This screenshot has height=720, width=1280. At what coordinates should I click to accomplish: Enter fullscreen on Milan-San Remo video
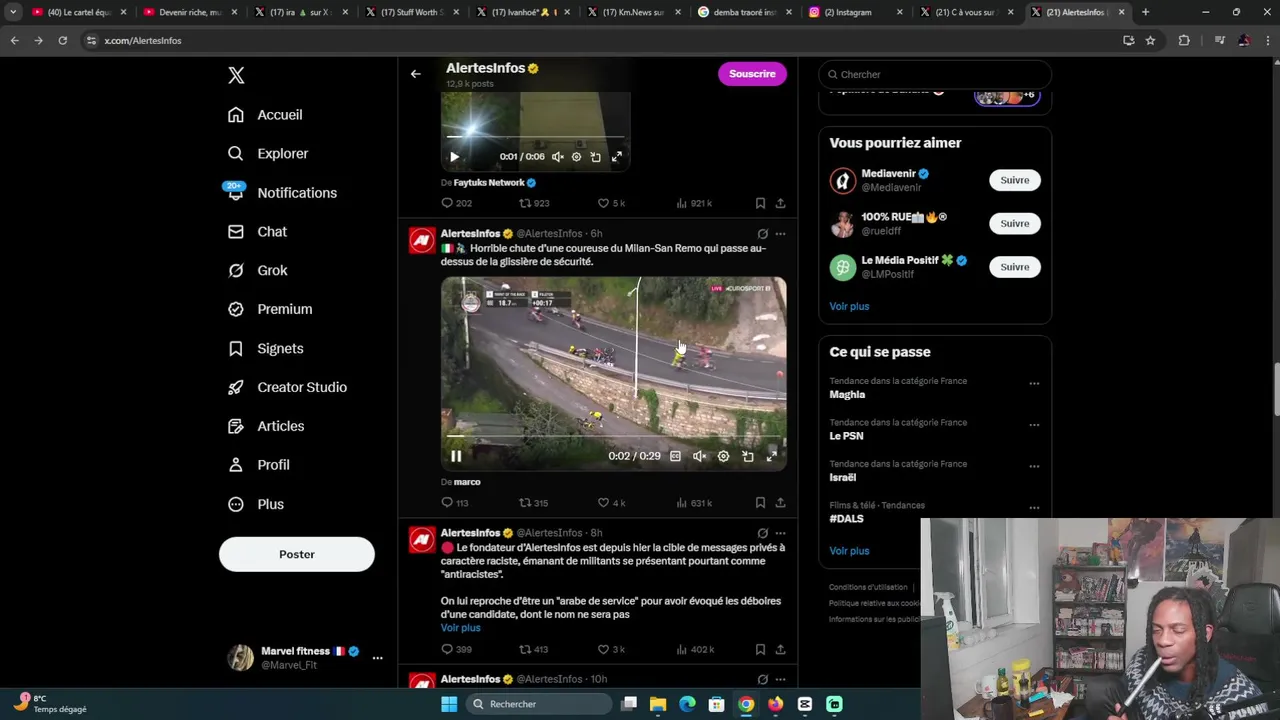771,456
